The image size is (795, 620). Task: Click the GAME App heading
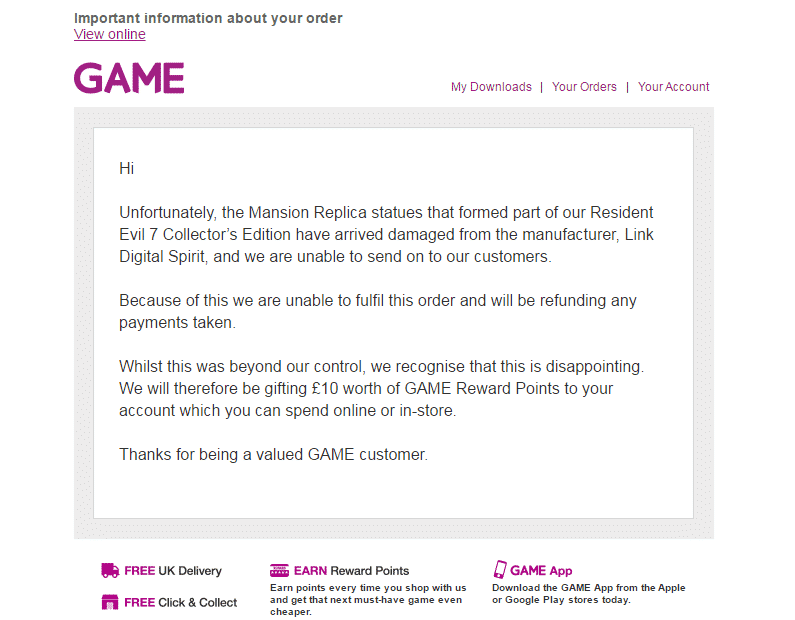coord(541,571)
